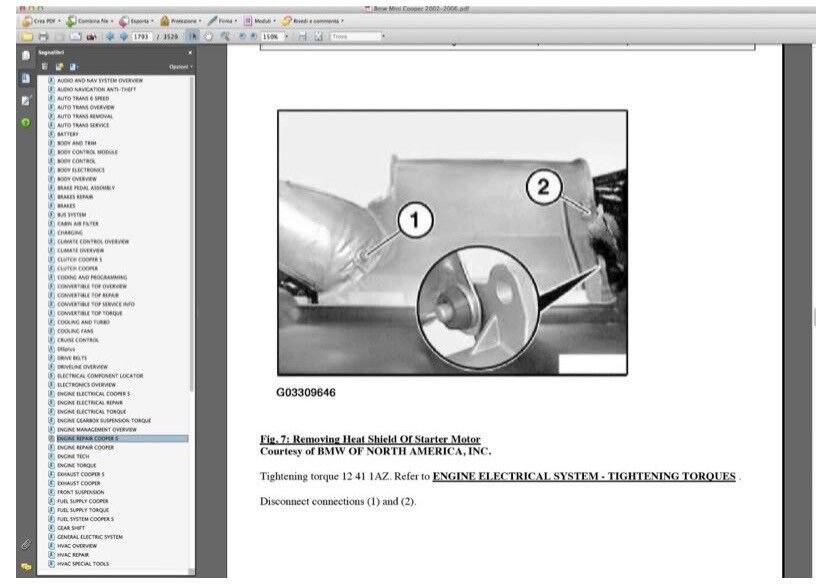Open ENGINE ELECTRICAL SYSTEM - TIGHTENING TORQUES link
The height and width of the screenshot is (587, 821).
coord(584,477)
